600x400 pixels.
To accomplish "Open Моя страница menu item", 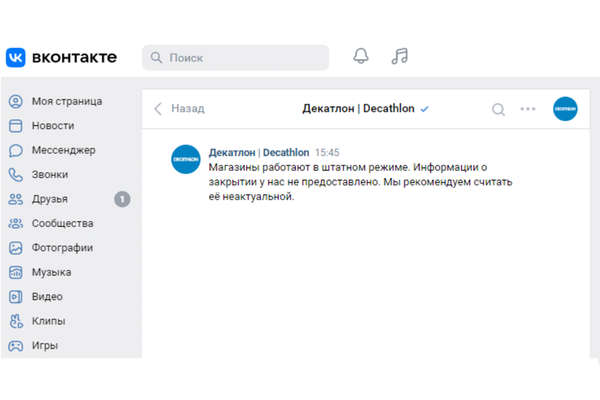I will tap(67, 101).
